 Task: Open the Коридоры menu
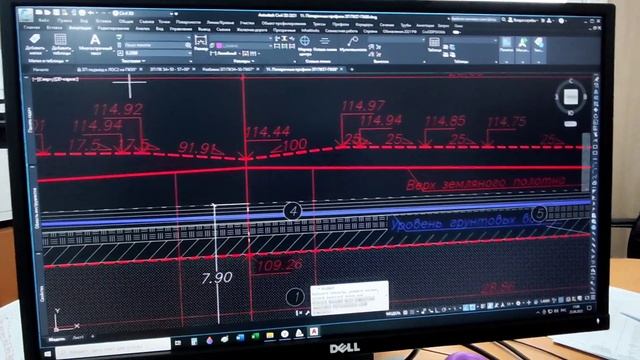pyautogui.click(x=363, y=25)
